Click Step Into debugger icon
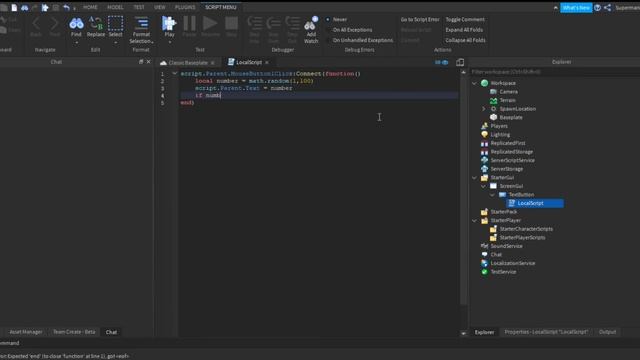 tap(254, 24)
